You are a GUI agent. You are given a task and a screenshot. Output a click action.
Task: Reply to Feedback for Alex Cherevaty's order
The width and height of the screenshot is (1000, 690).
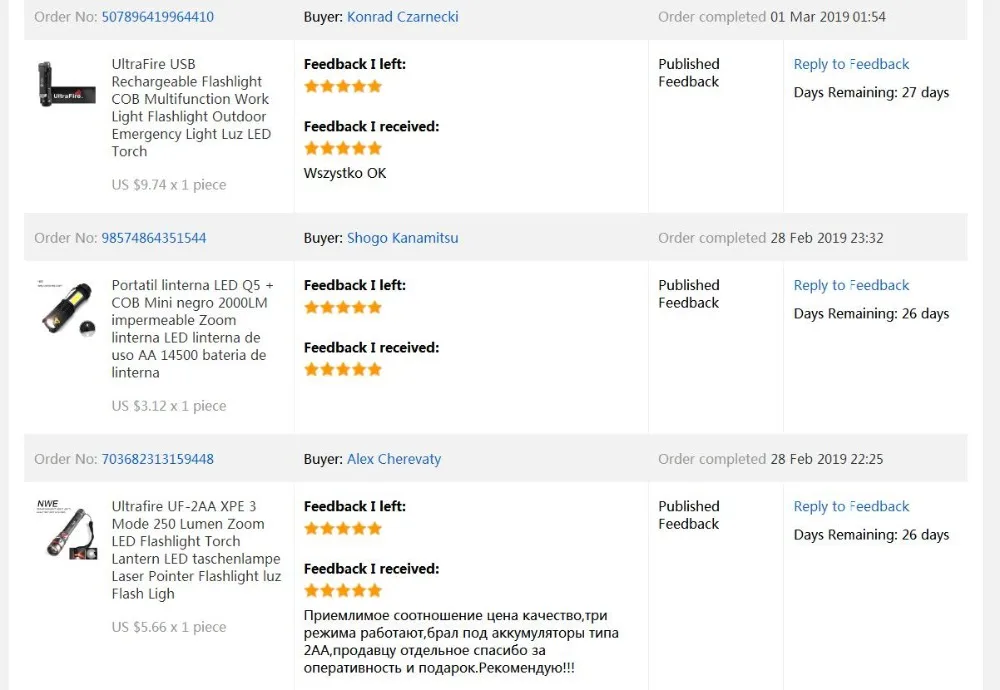point(851,506)
